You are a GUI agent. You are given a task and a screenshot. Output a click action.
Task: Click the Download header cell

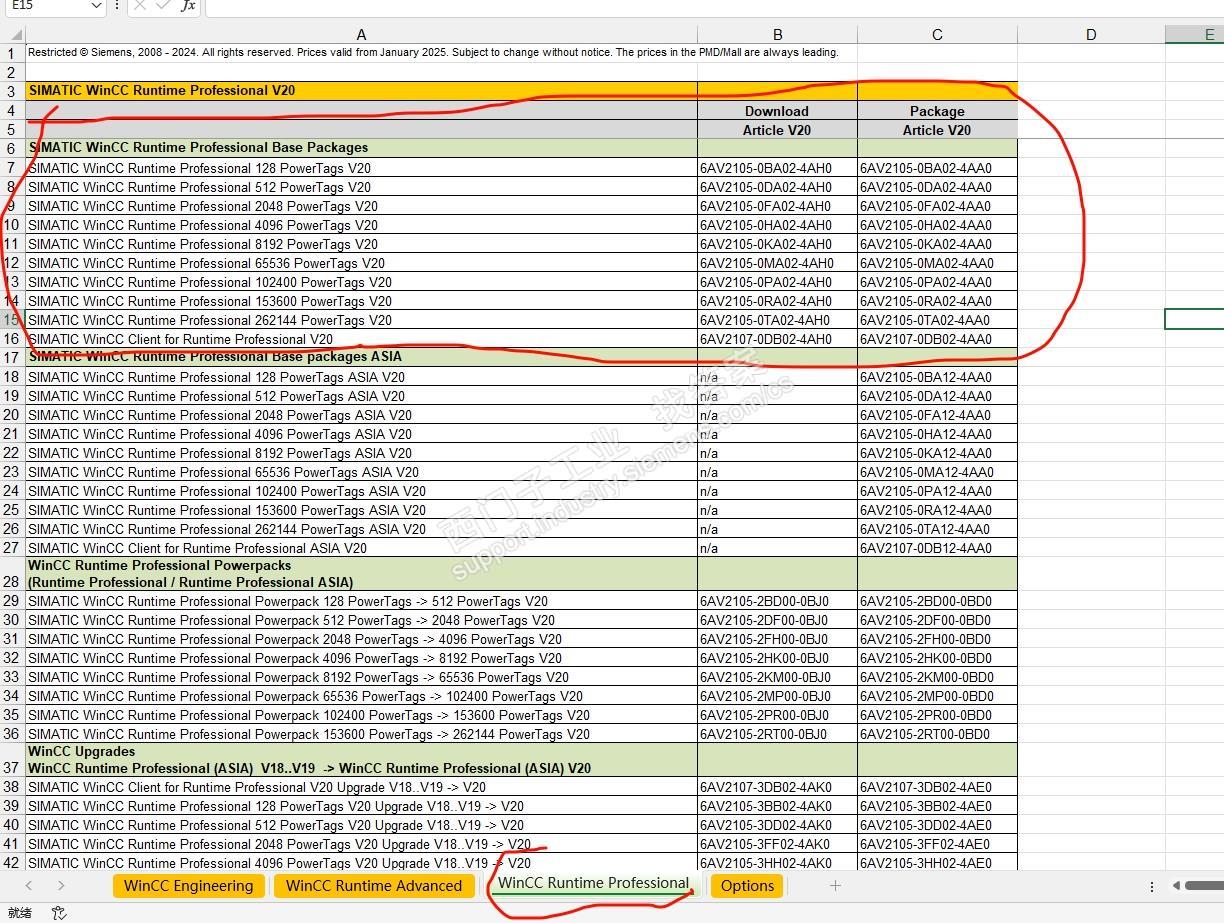click(x=777, y=111)
